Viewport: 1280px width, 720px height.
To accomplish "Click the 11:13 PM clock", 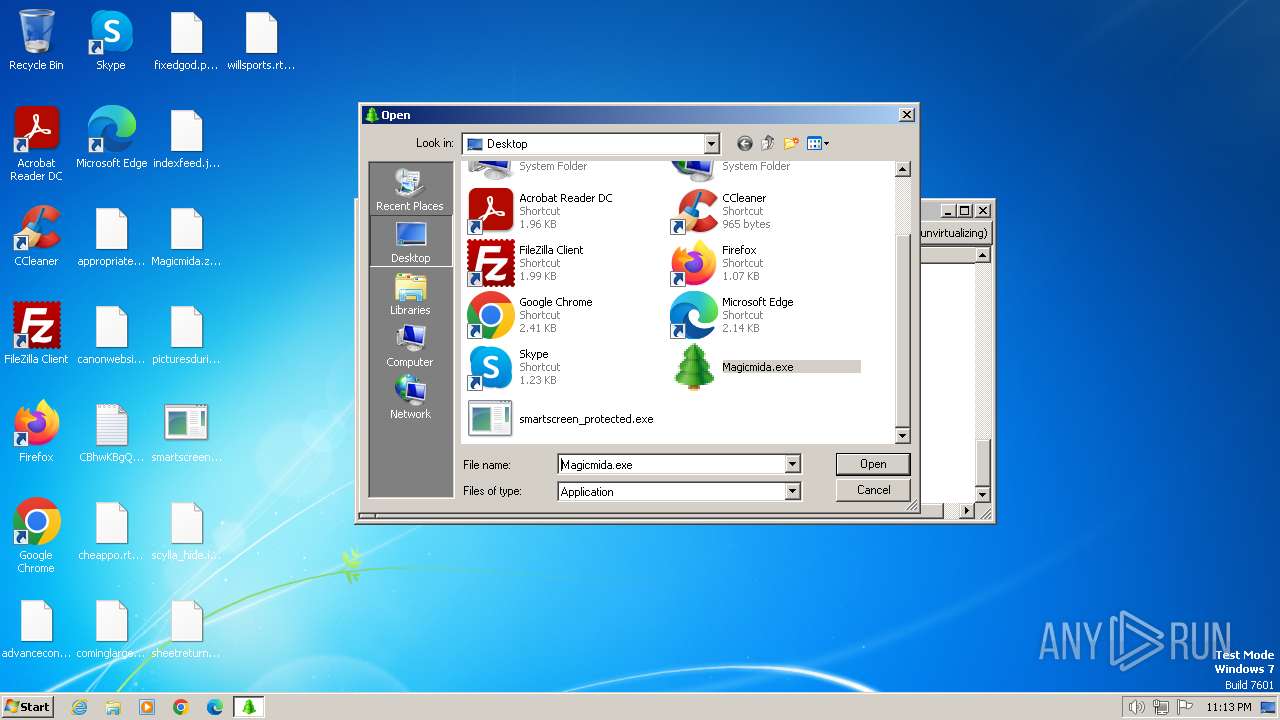I will click(x=1229, y=707).
